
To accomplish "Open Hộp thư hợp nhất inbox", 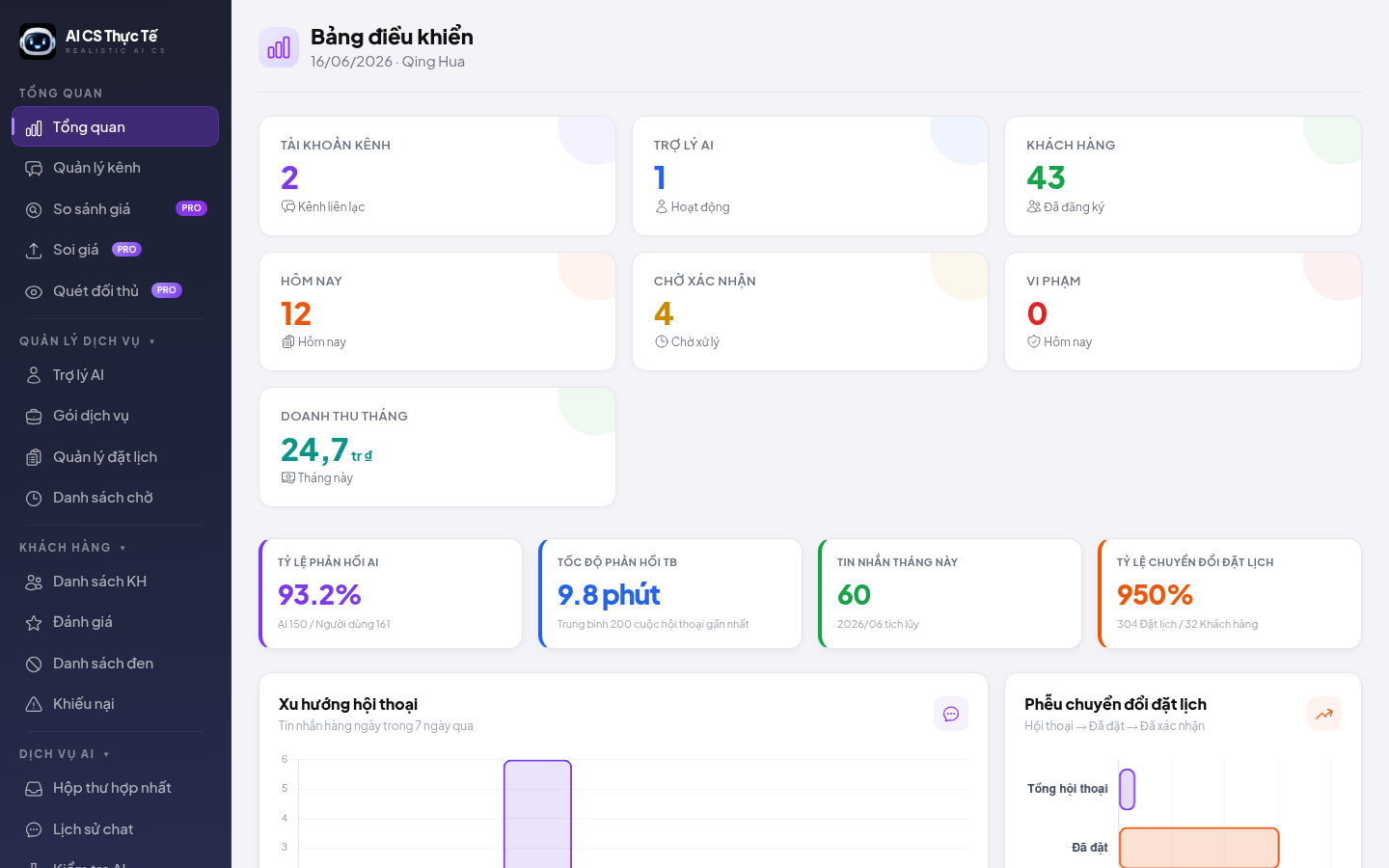I will tap(116, 788).
